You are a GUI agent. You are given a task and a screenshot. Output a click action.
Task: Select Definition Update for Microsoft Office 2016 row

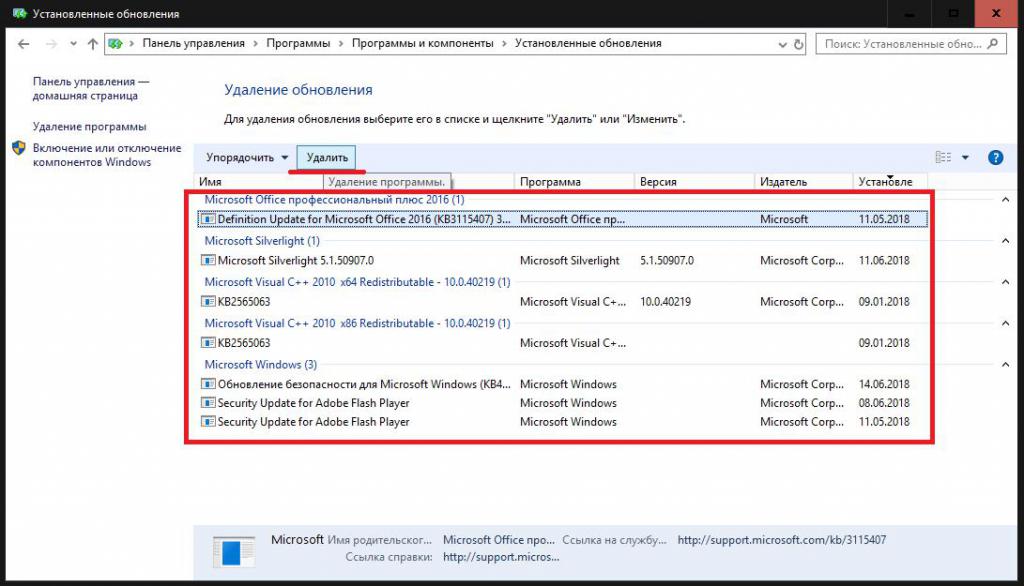pyautogui.click(x=562, y=220)
